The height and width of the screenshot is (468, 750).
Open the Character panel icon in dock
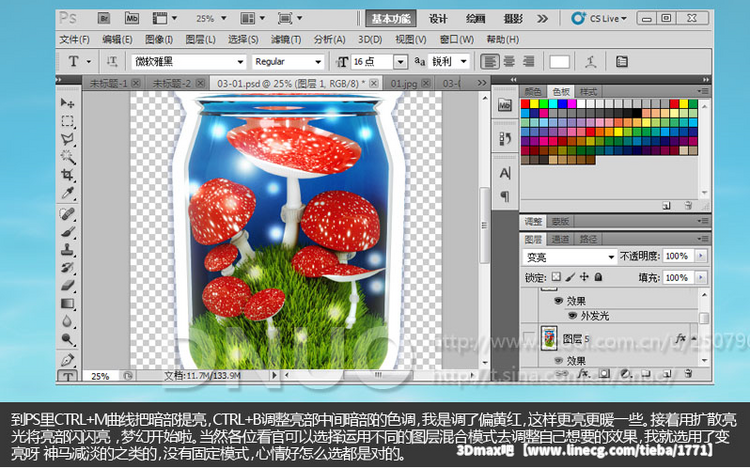point(505,173)
